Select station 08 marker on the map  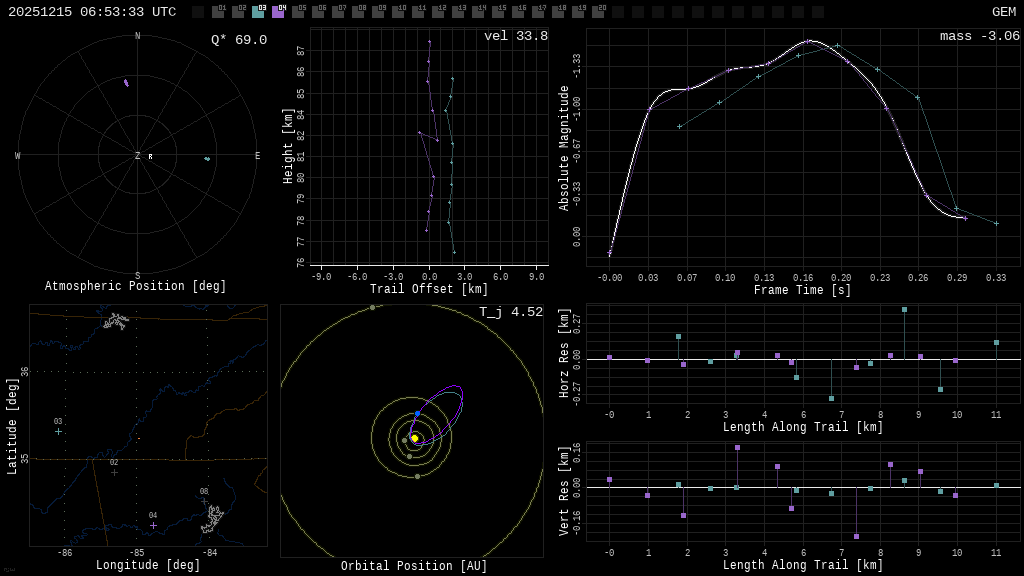point(204,501)
